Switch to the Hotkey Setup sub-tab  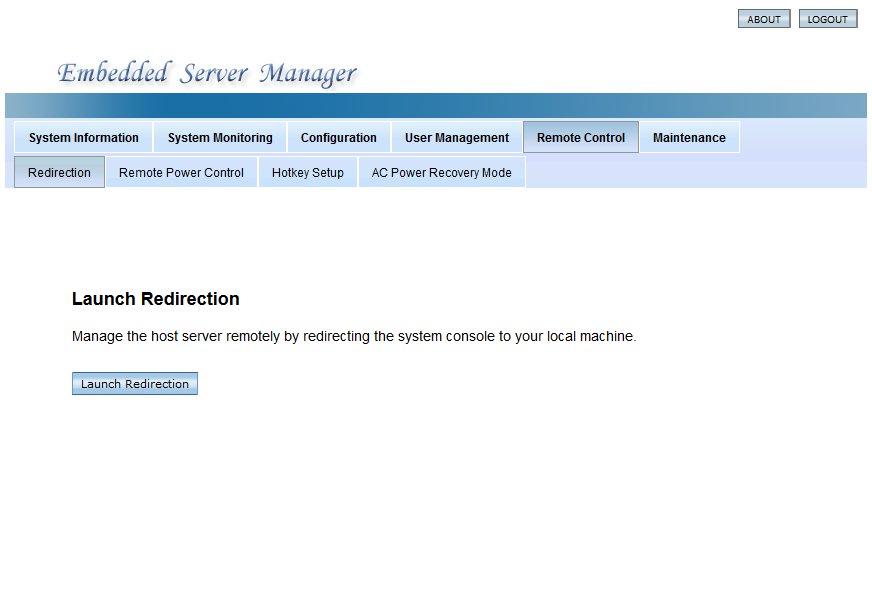click(x=307, y=172)
